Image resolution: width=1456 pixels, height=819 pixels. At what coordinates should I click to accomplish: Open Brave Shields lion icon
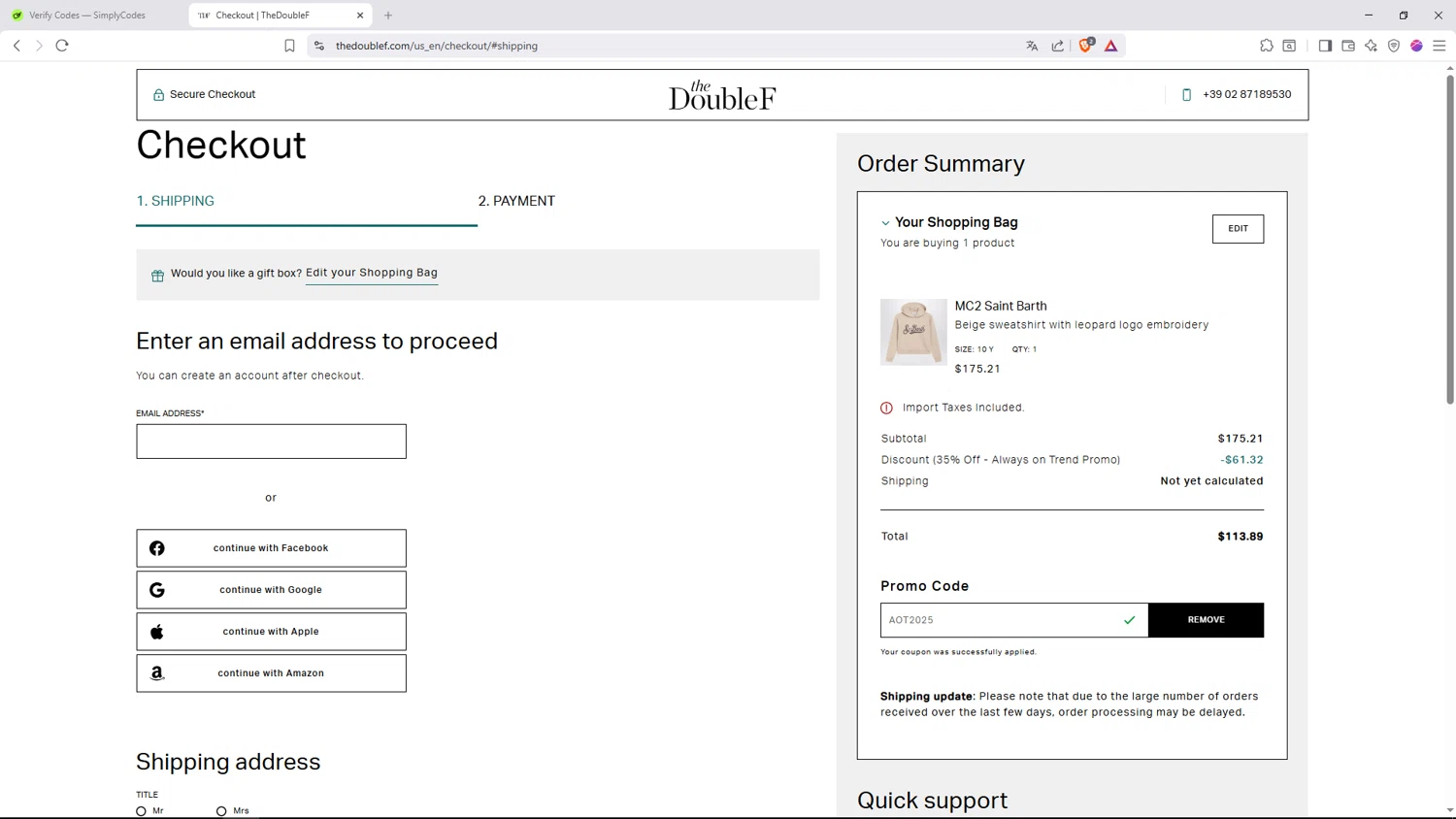1086,45
